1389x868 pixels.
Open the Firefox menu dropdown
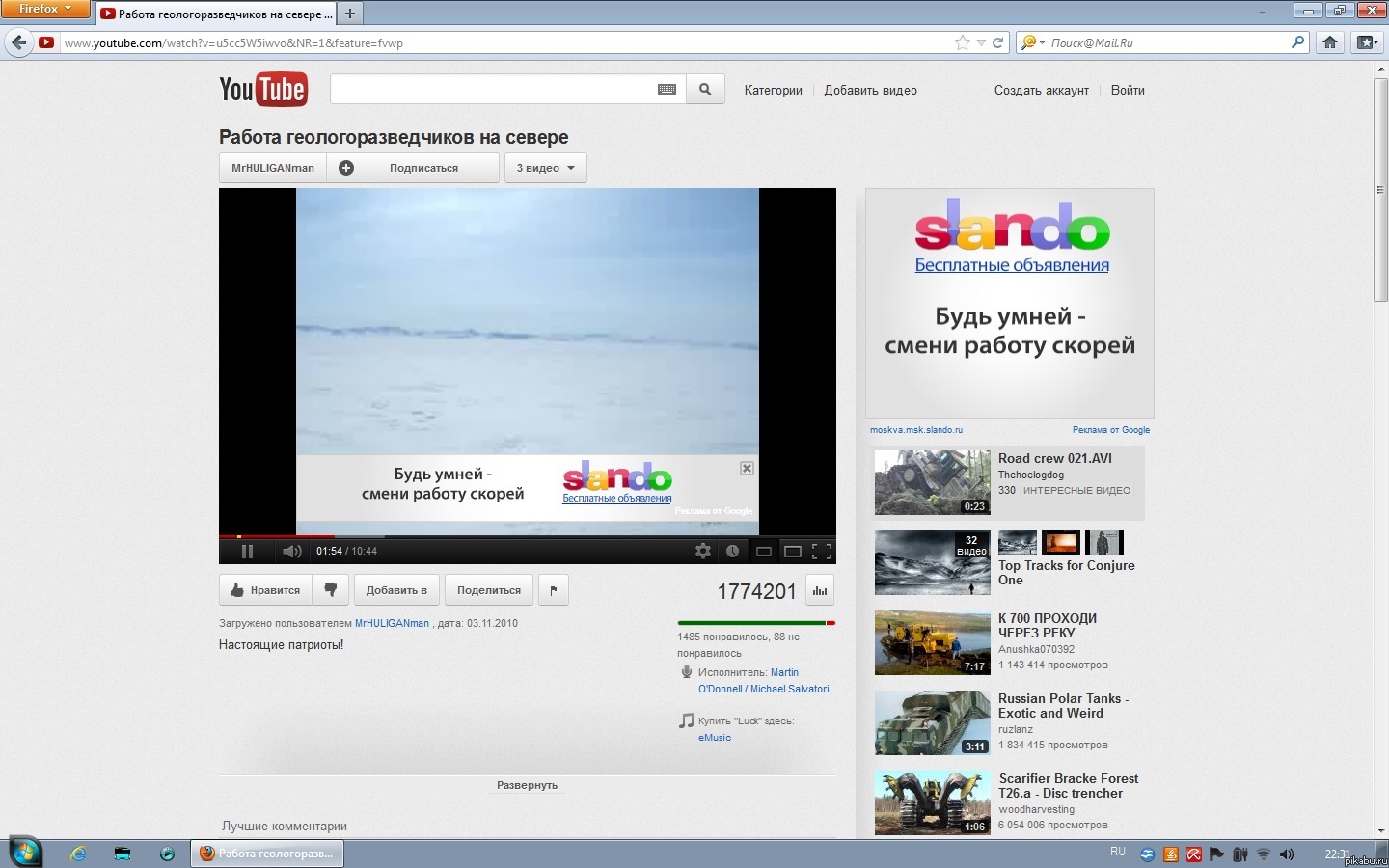point(45,9)
